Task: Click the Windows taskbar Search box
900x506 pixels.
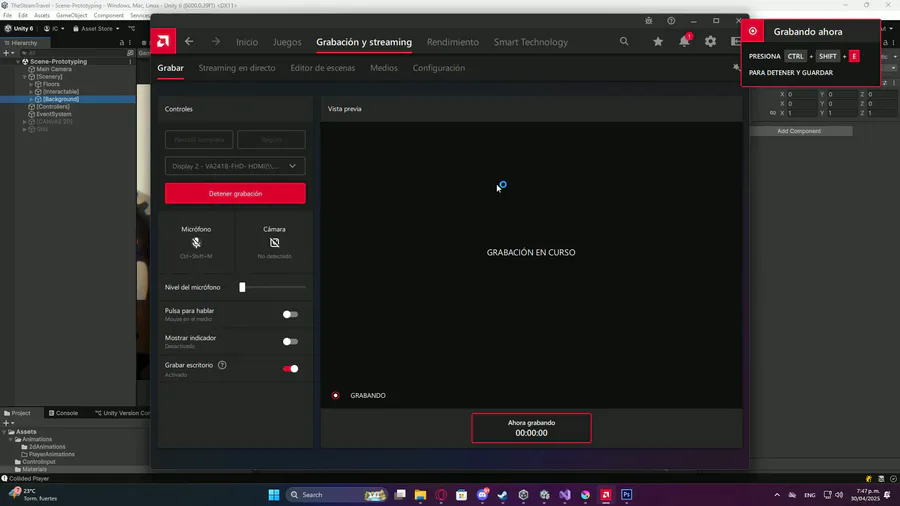Action: click(x=338, y=495)
